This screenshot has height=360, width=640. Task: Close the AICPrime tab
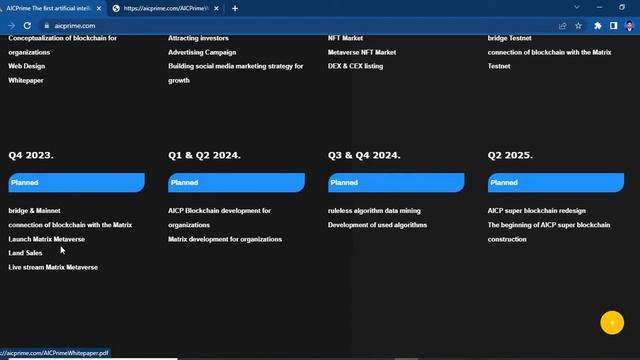point(99,8)
